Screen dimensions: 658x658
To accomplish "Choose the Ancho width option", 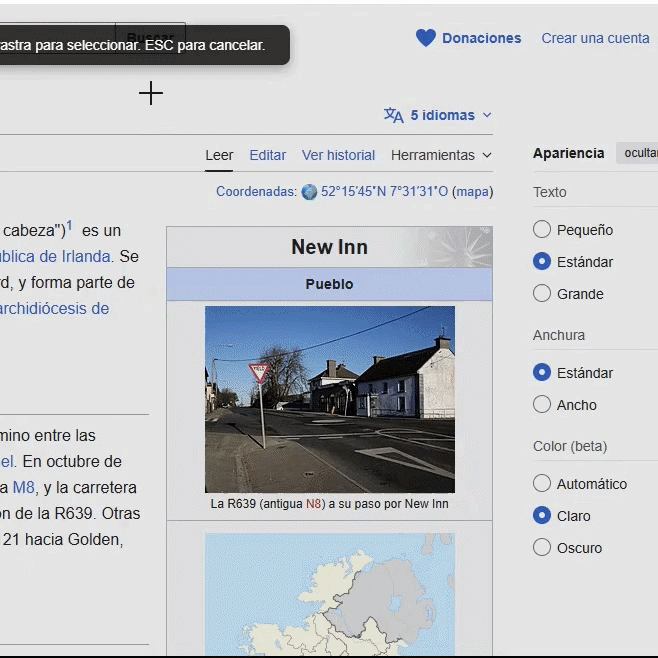I will pos(542,405).
